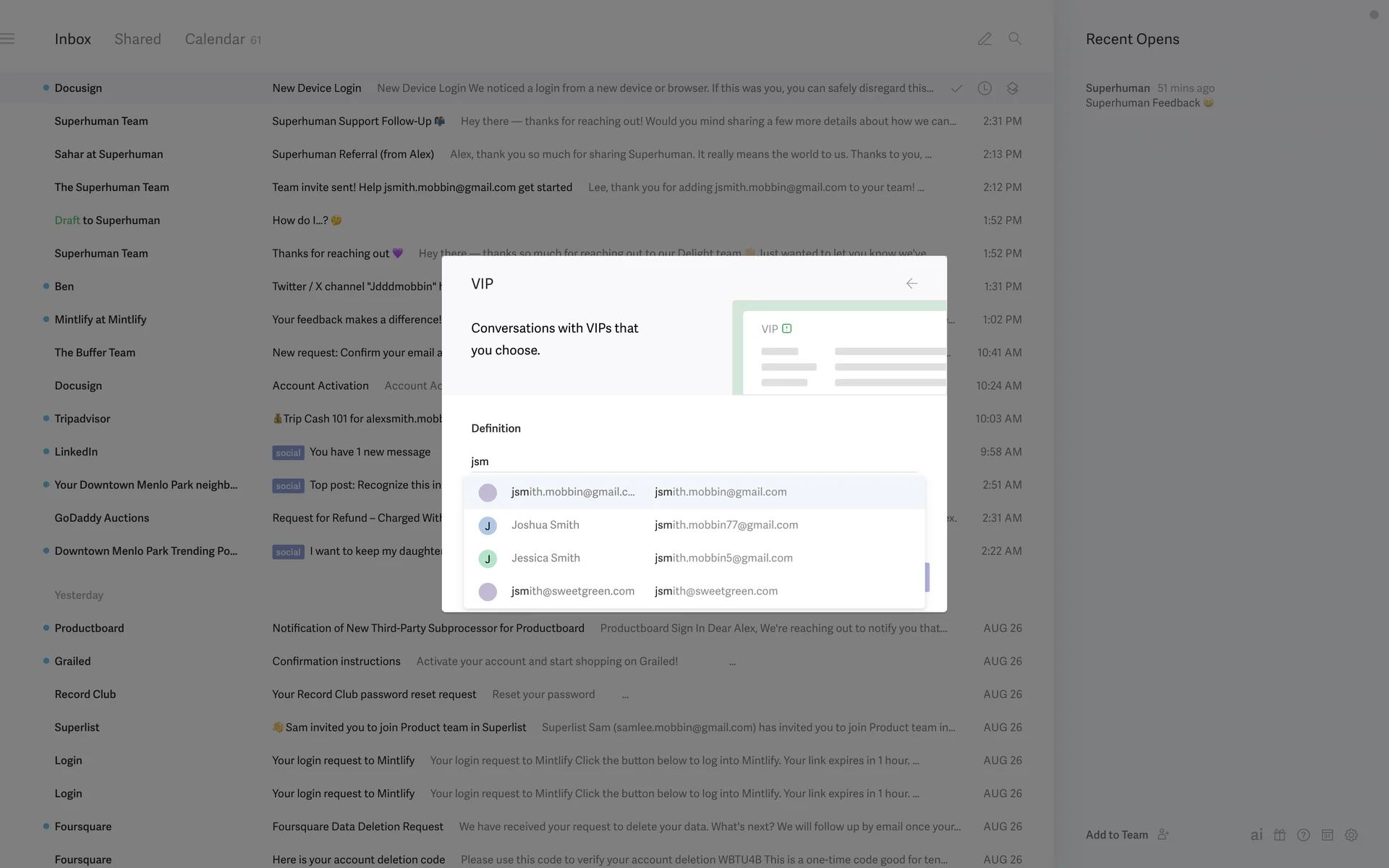Switch to the Calendar tab
Screen dimensions: 1389x868
coord(215,39)
